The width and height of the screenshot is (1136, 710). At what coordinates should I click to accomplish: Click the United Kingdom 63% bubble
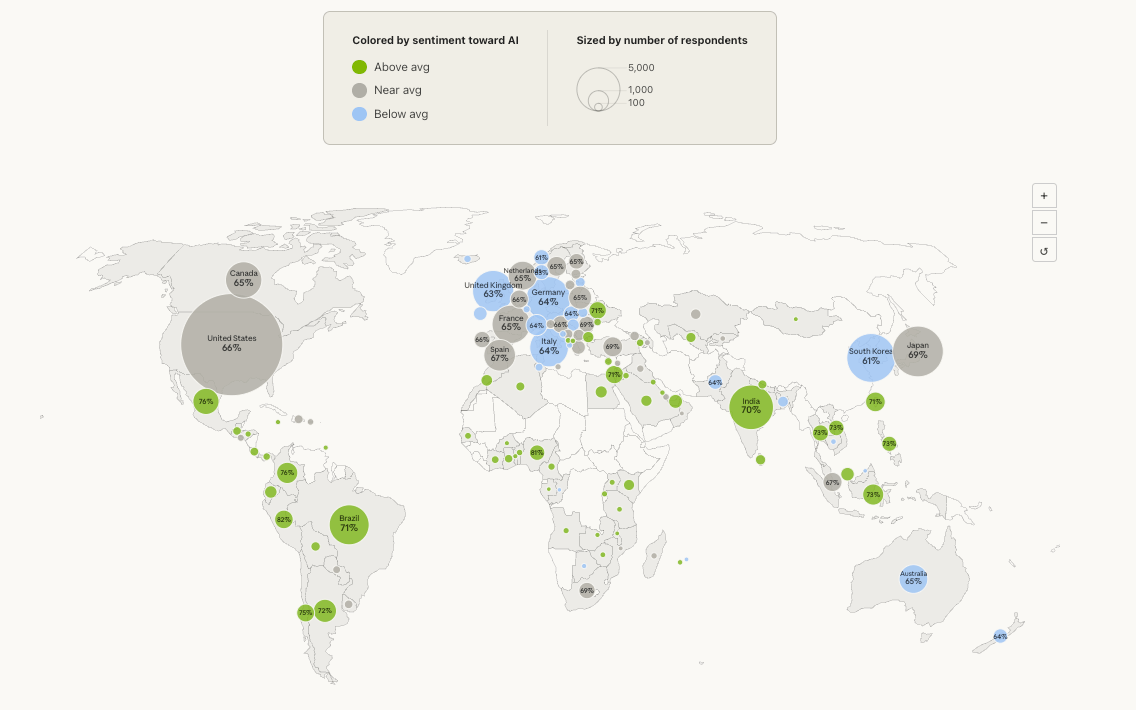pos(493,291)
